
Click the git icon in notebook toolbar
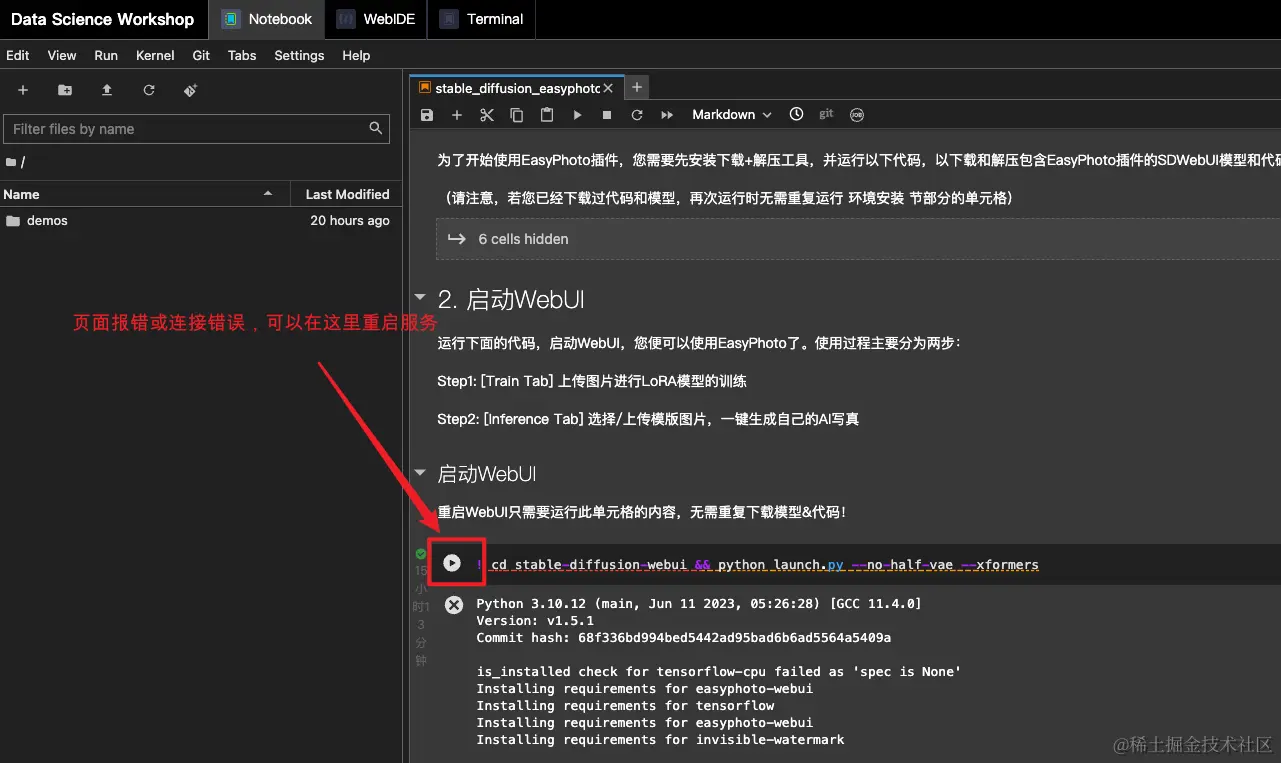[826, 114]
